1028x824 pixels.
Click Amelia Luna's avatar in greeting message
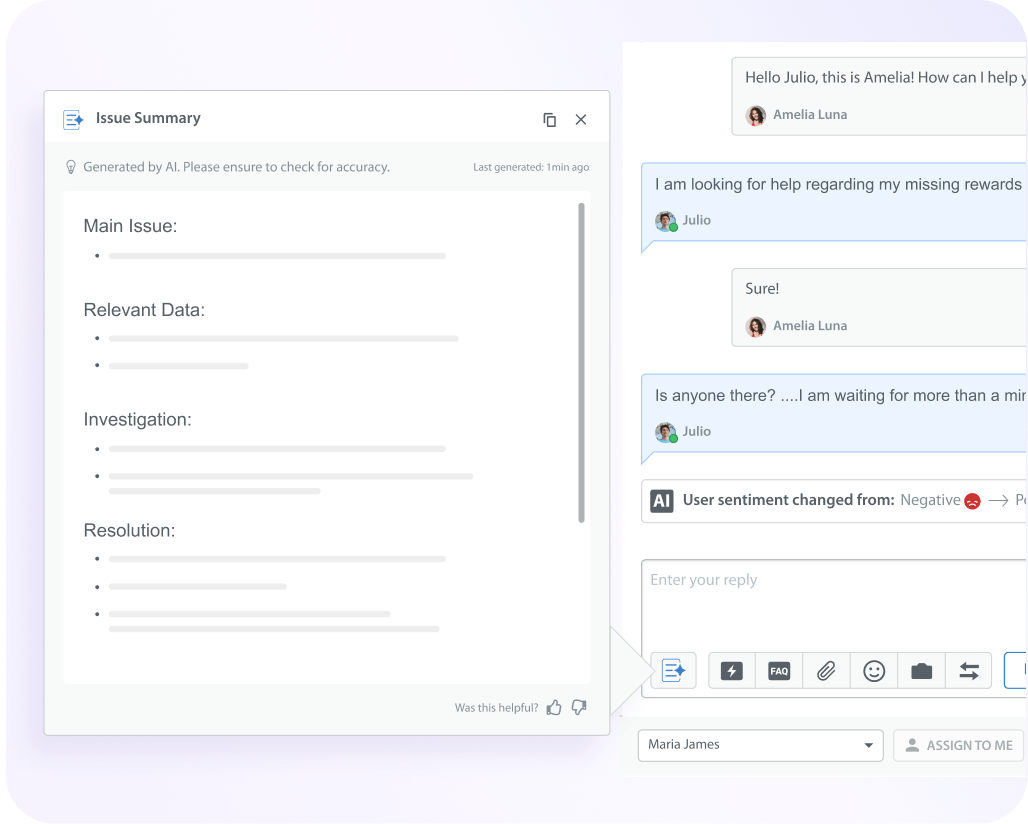pyautogui.click(x=756, y=115)
